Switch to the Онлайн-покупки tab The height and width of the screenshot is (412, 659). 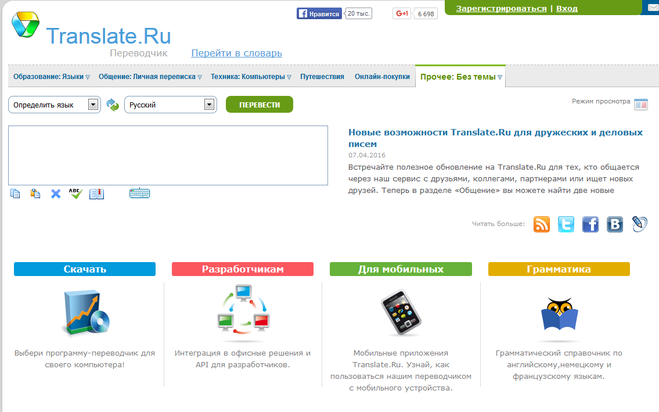tap(382, 77)
